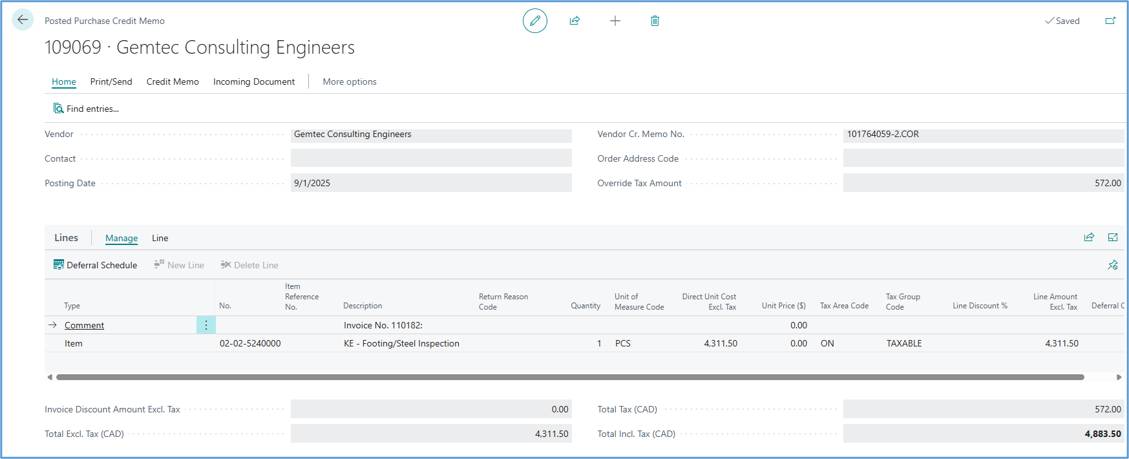Click the Saved status indicator
Screen dimensions: 1129x459
(1062, 21)
